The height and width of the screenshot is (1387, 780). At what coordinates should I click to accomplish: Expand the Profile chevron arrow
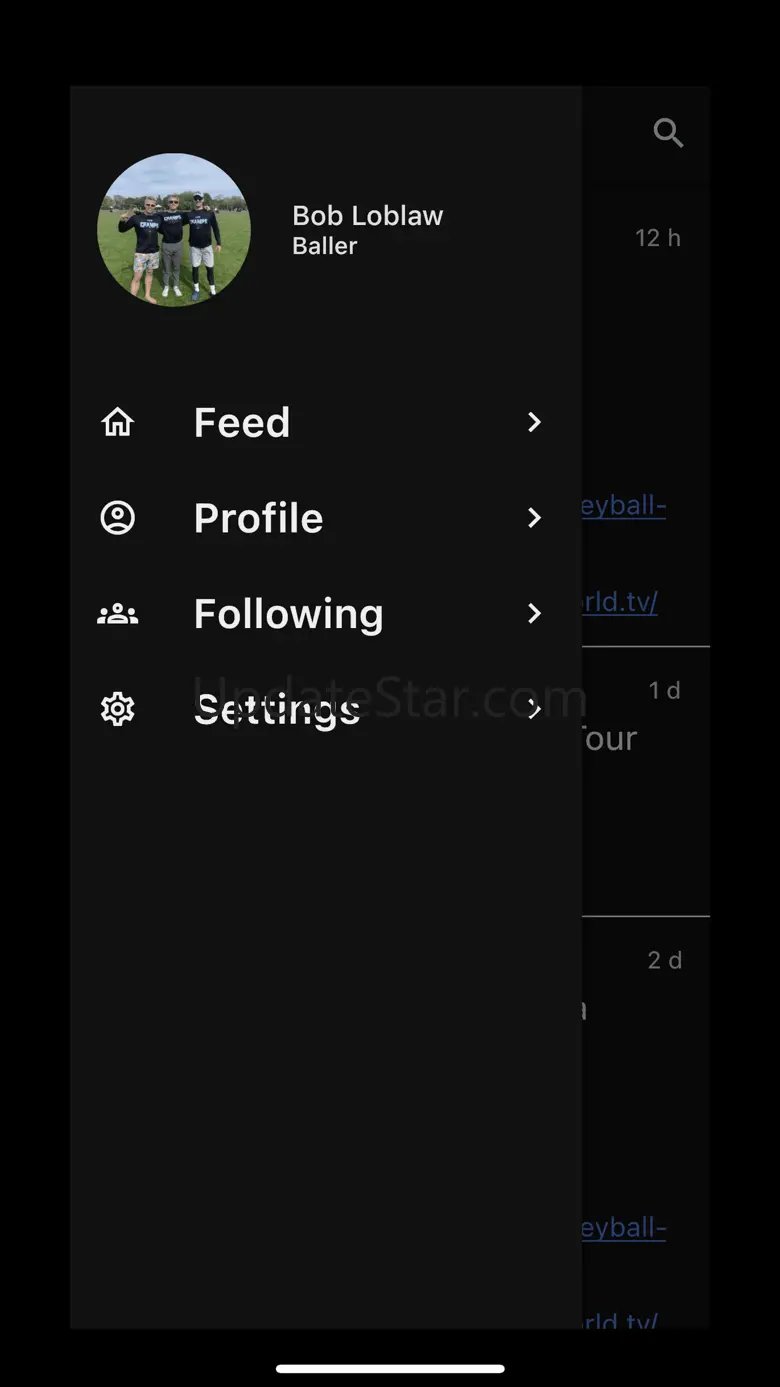[535, 518]
